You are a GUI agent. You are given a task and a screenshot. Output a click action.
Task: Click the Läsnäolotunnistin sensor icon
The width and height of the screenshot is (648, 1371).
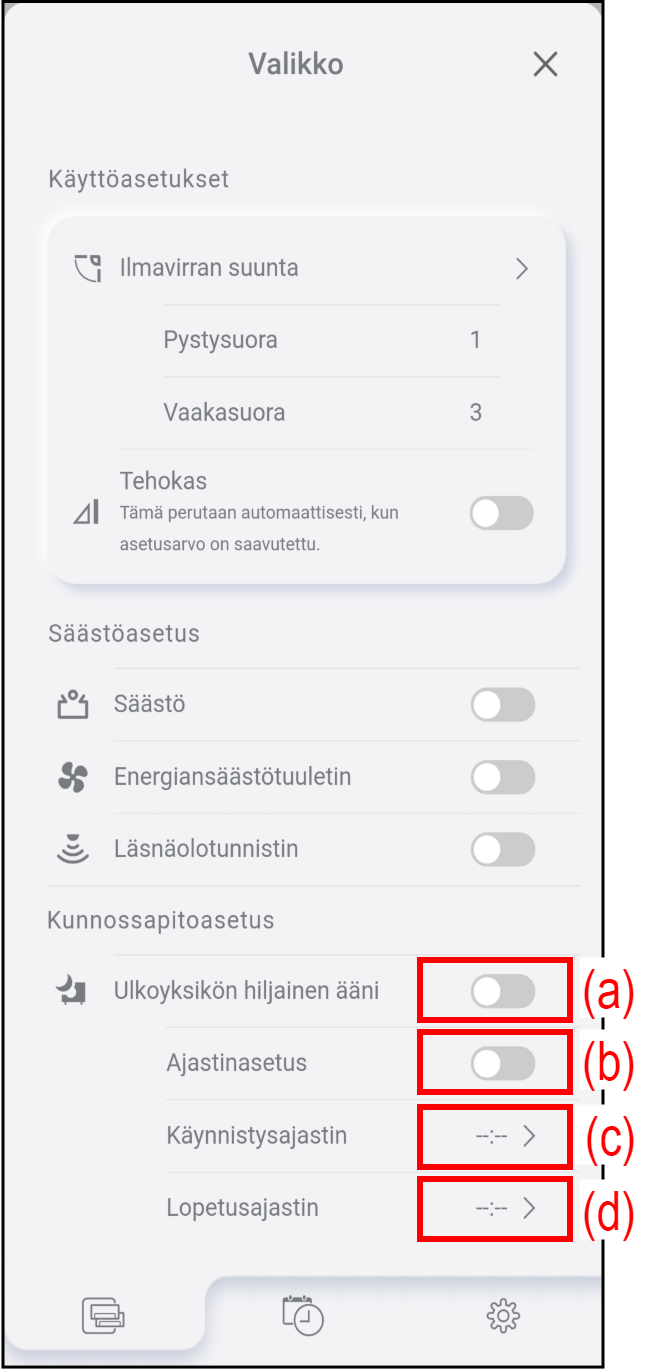tap(72, 849)
